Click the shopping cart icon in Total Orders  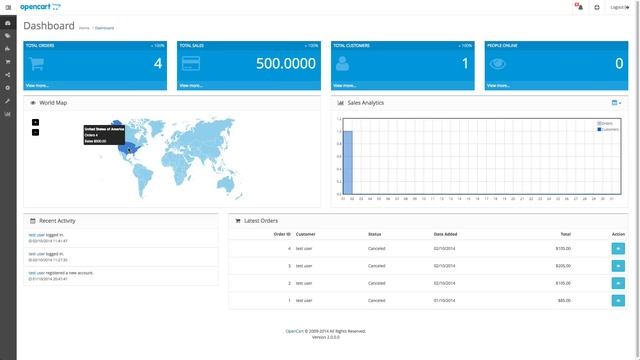click(x=37, y=64)
